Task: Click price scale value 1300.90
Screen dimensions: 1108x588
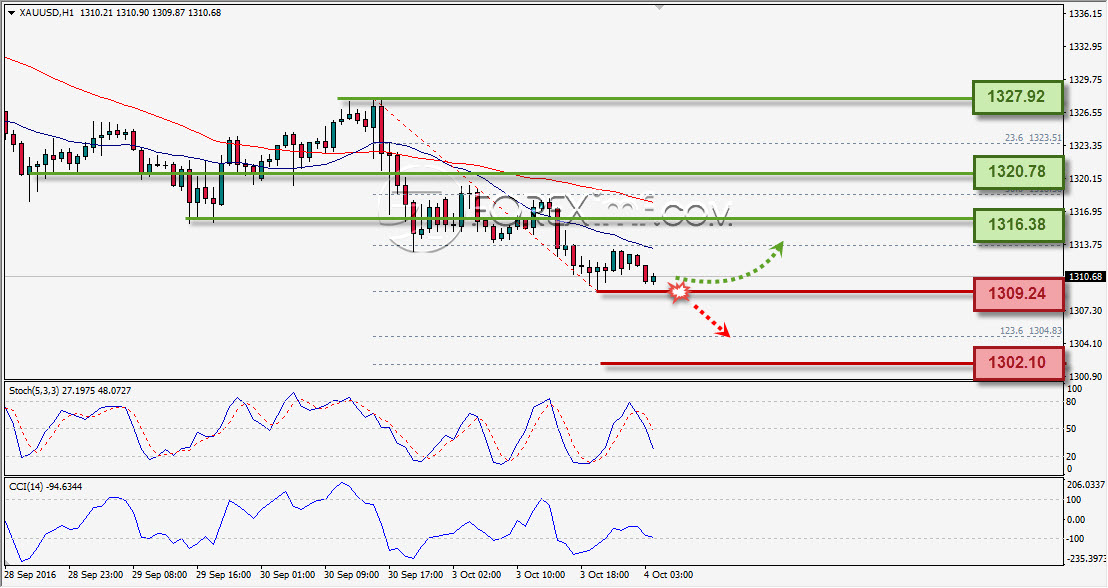Action: click(1085, 376)
